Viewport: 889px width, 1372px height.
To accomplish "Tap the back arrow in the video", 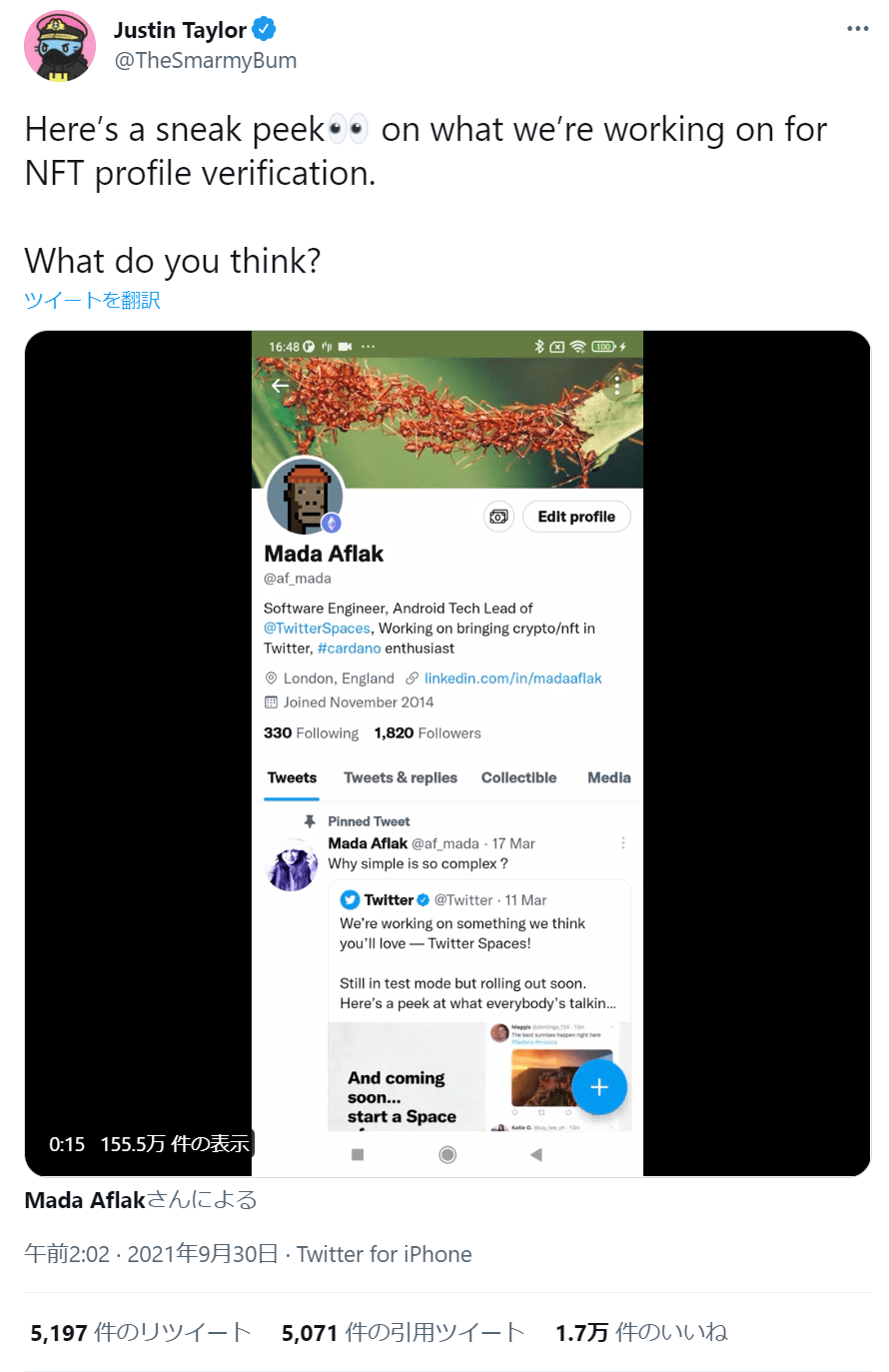I will [x=281, y=386].
